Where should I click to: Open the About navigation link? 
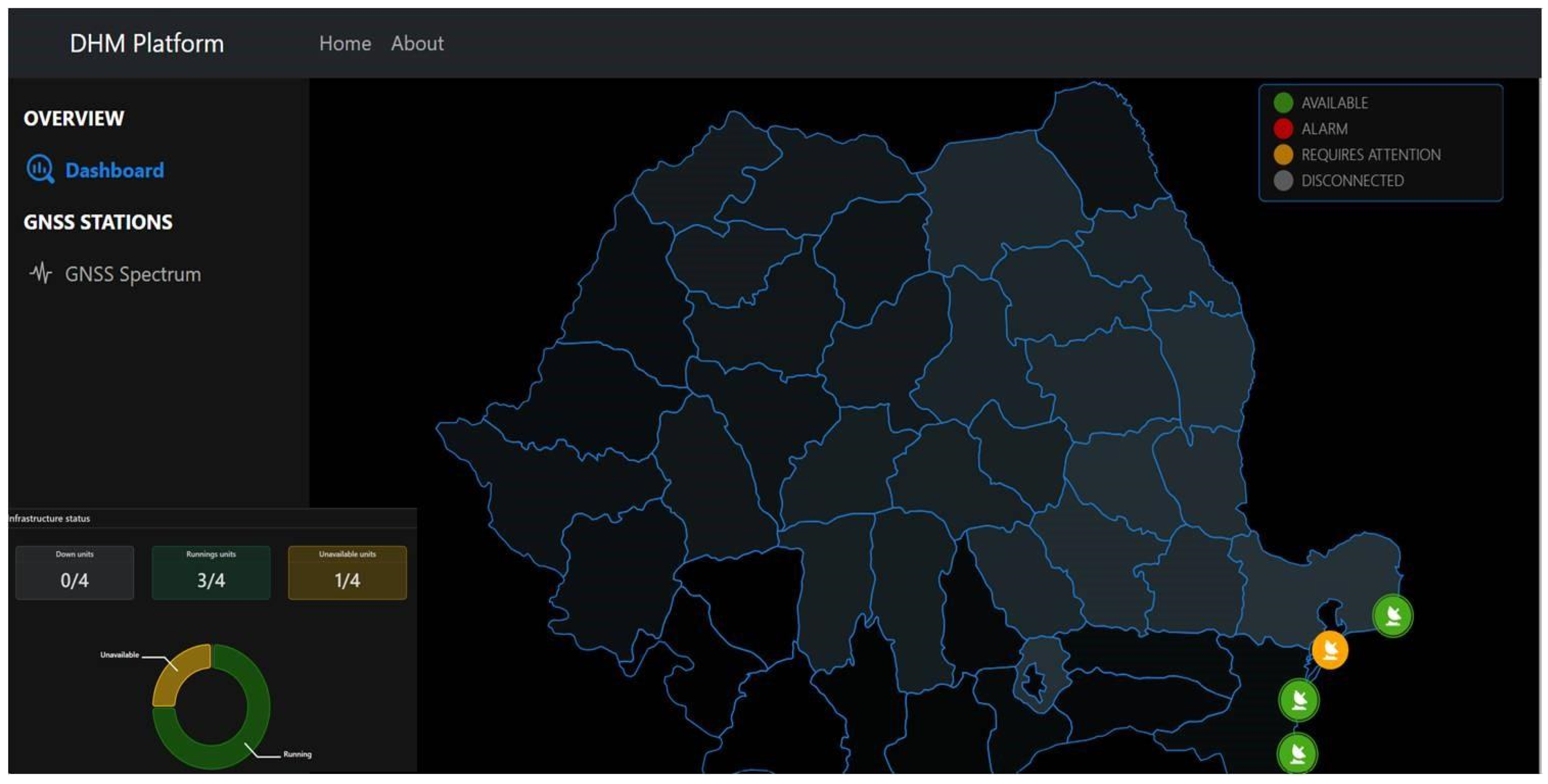pos(417,43)
